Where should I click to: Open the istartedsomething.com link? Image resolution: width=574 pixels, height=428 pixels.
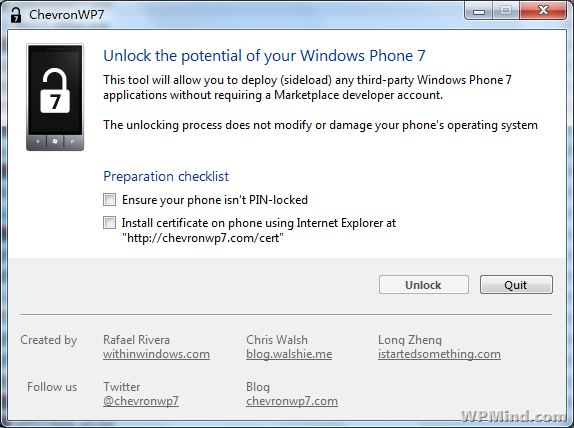pos(439,354)
